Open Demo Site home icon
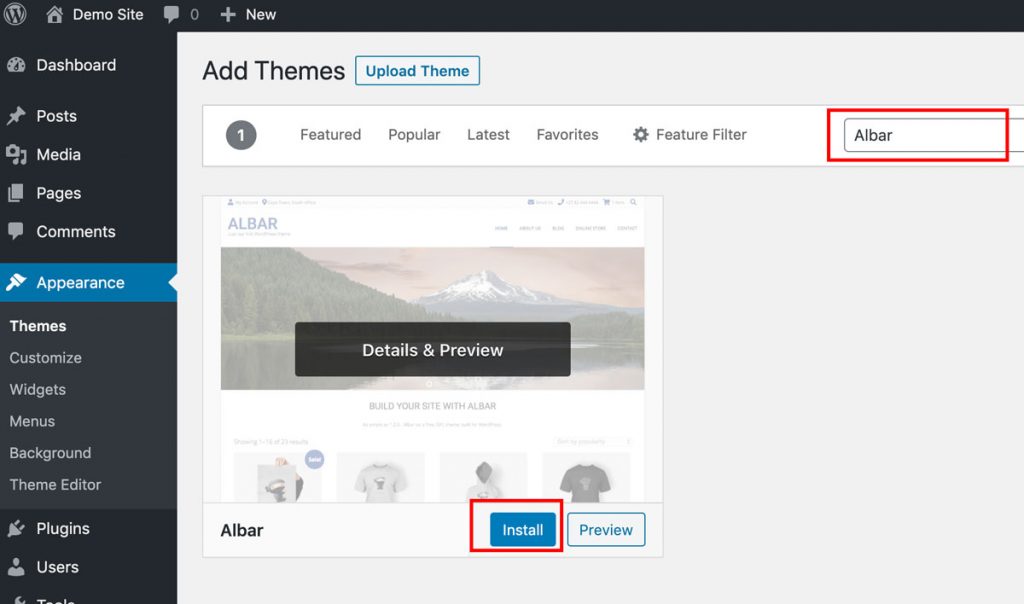Image resolution: width=1024 pixels, height=604 pixels. click(x=54, y=15)
